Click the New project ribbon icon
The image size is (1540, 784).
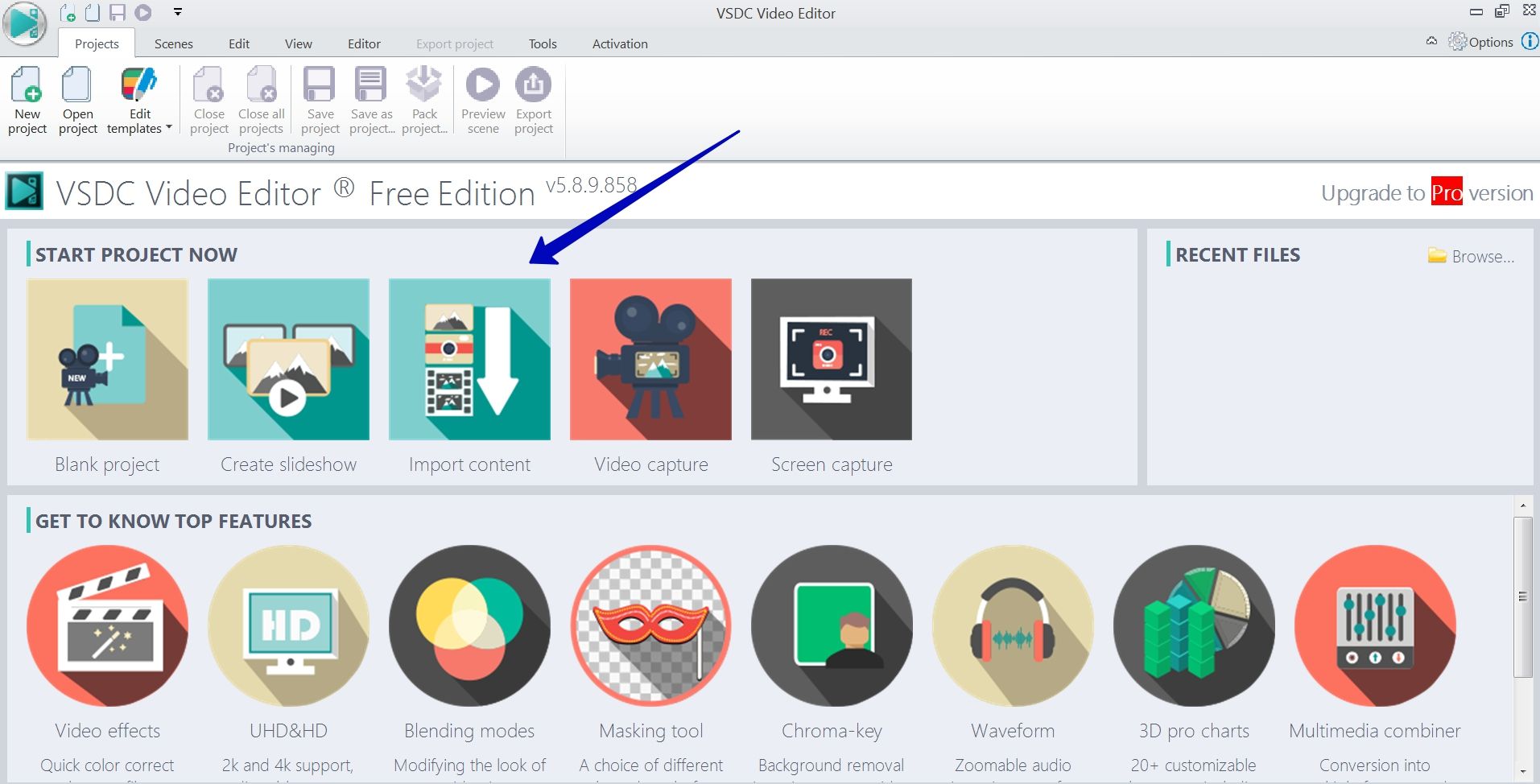[27, 85]
